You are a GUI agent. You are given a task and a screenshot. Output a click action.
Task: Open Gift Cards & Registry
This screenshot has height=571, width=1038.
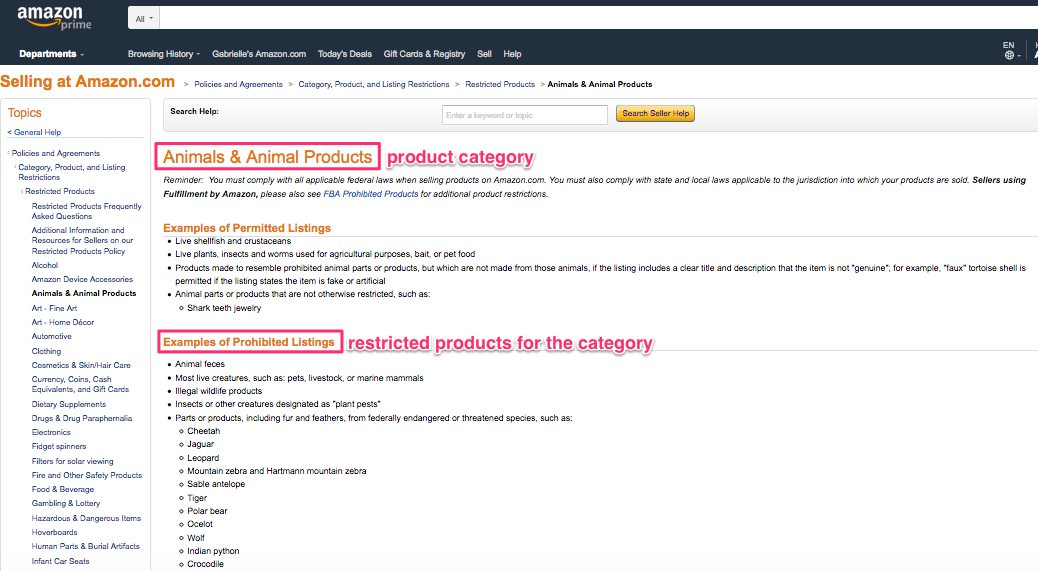point(424,54)
